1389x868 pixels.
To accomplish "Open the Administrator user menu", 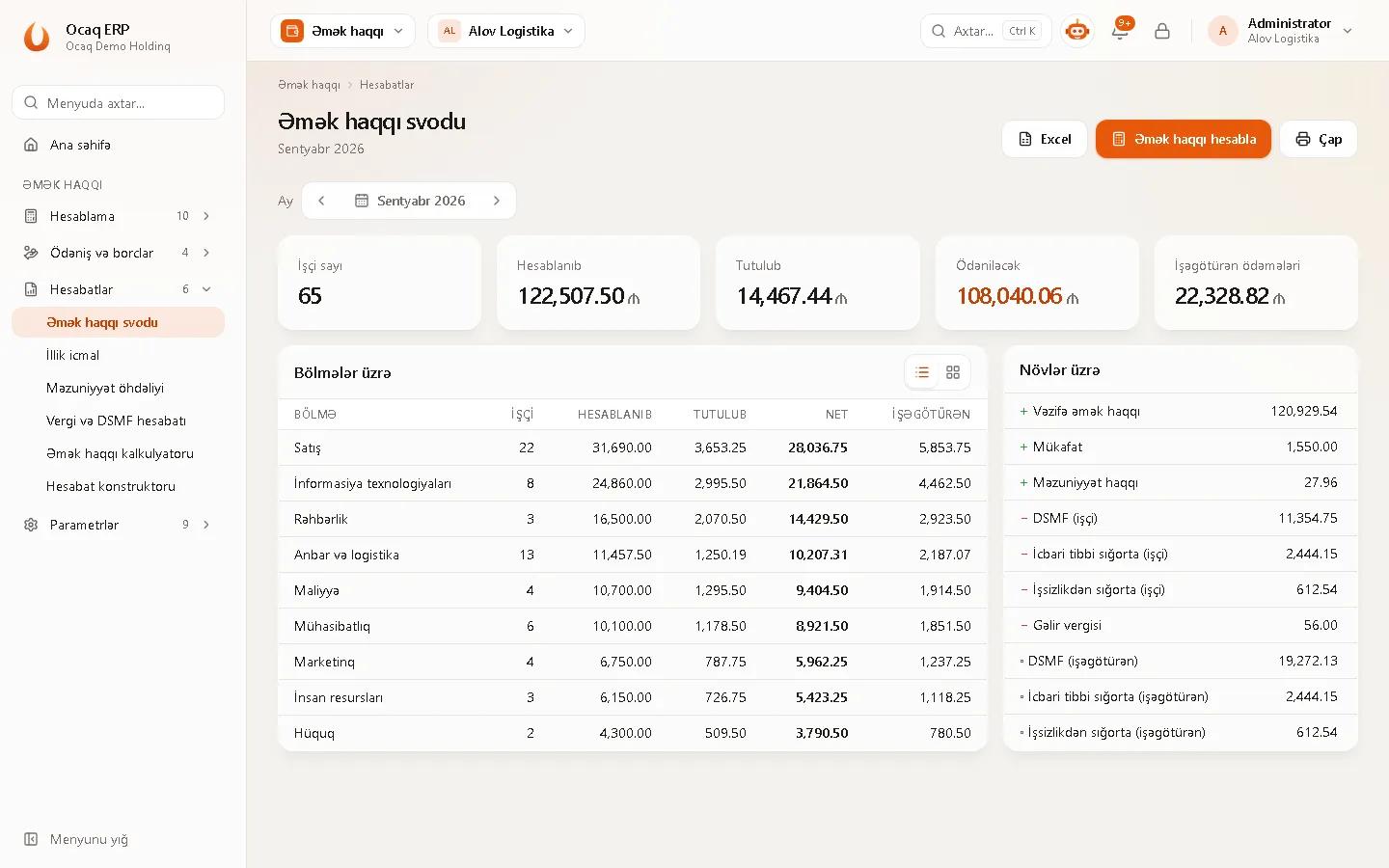I will point(1281,31).
